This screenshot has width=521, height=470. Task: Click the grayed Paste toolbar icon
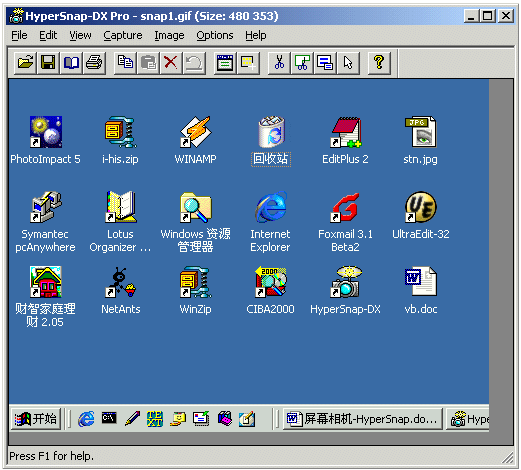(148, 62)
